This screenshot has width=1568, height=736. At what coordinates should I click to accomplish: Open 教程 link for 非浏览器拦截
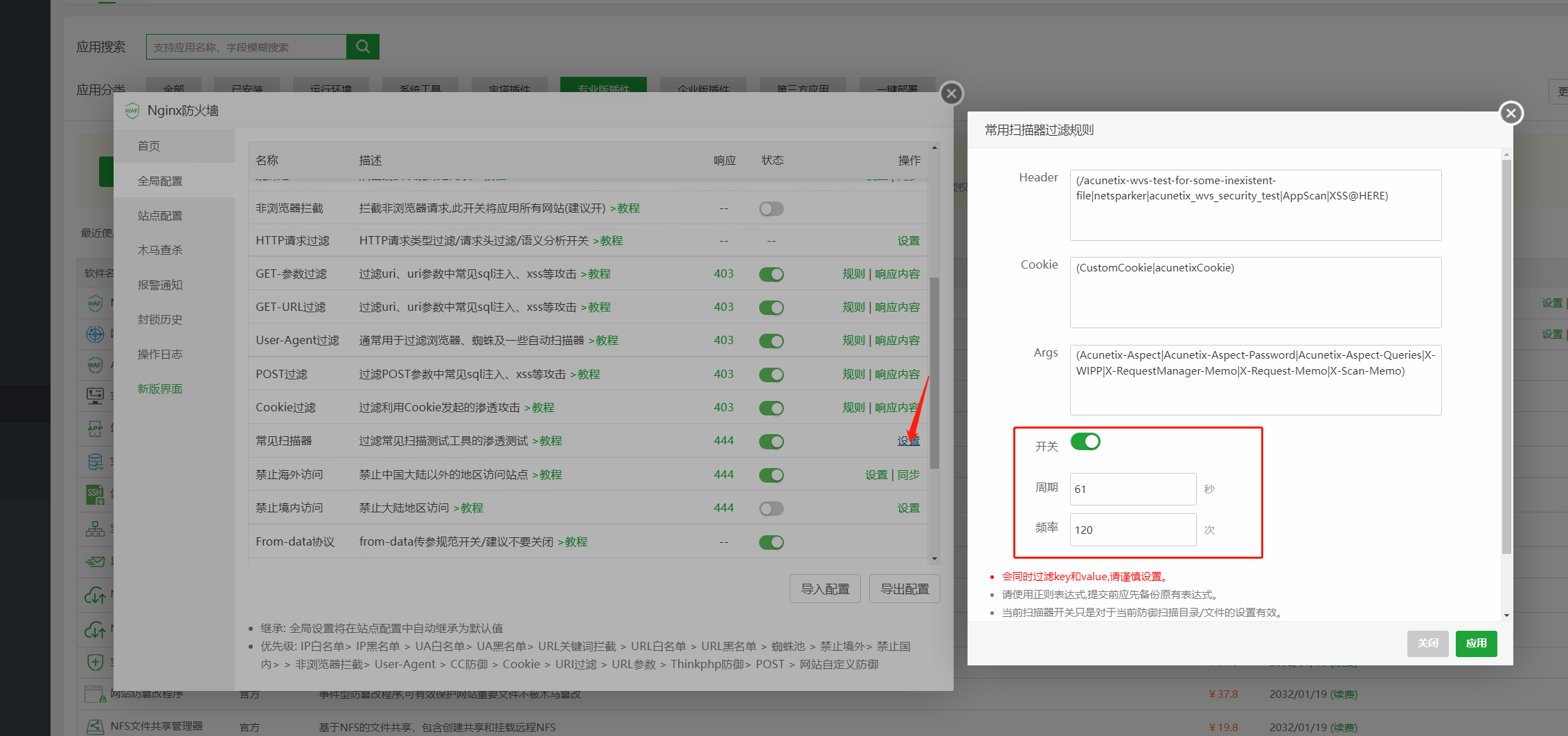625,208
